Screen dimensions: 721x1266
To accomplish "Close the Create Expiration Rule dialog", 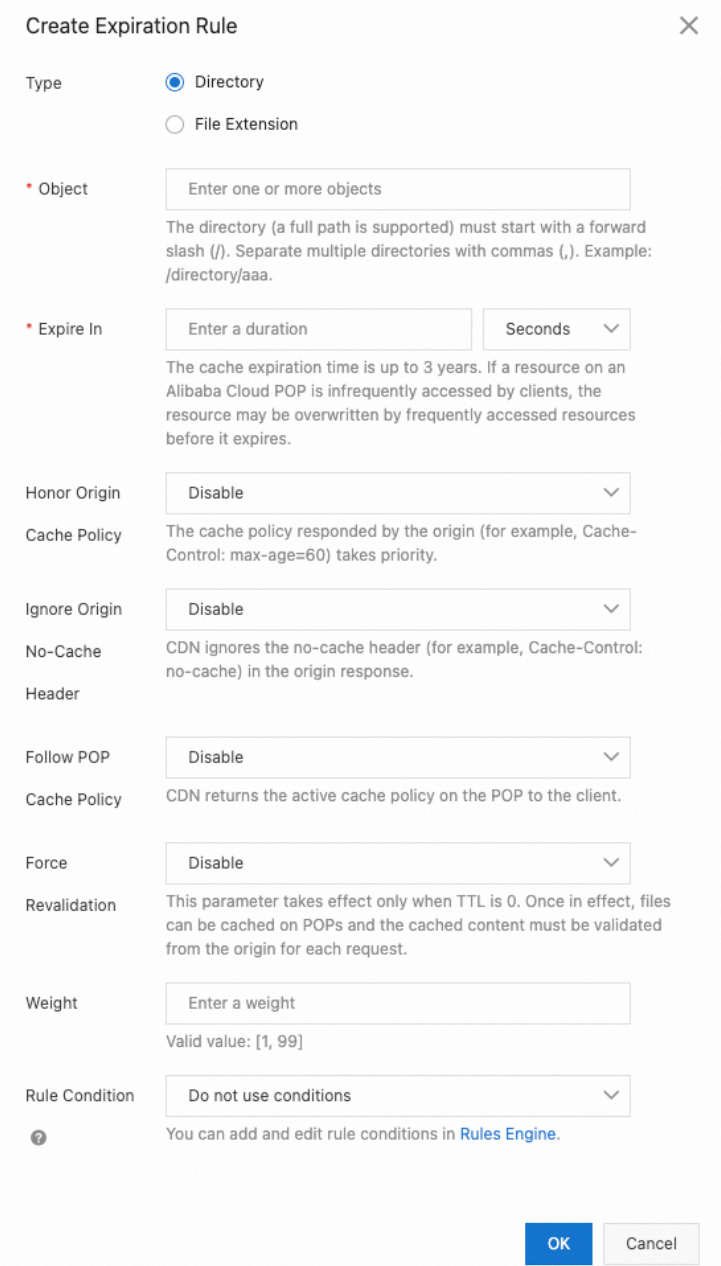I will (689, 26).
